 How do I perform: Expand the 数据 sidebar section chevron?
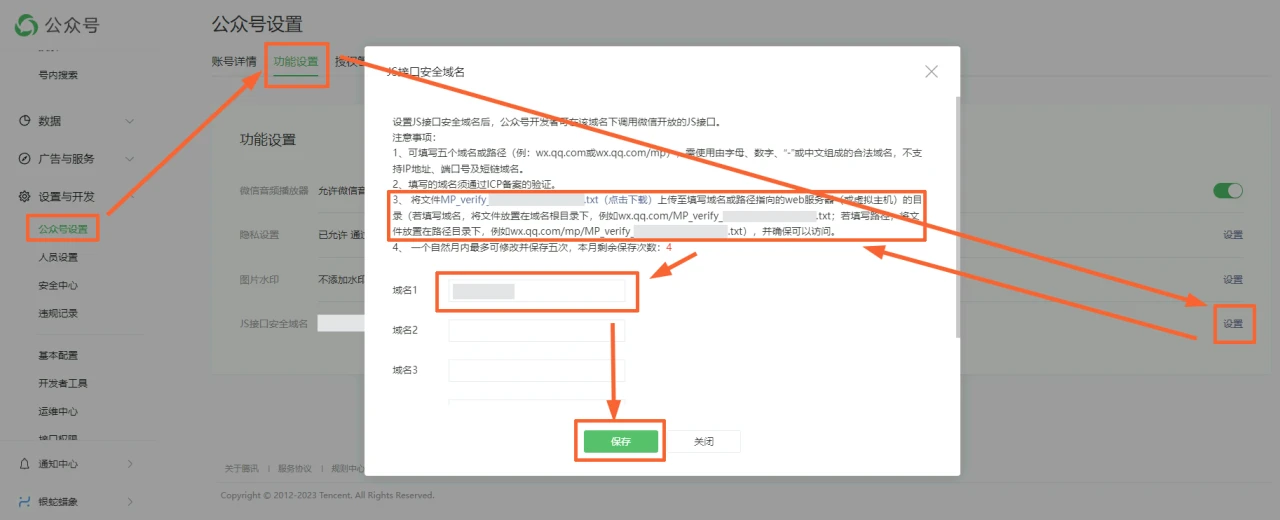pyautogui.click(x=130, y=121)
